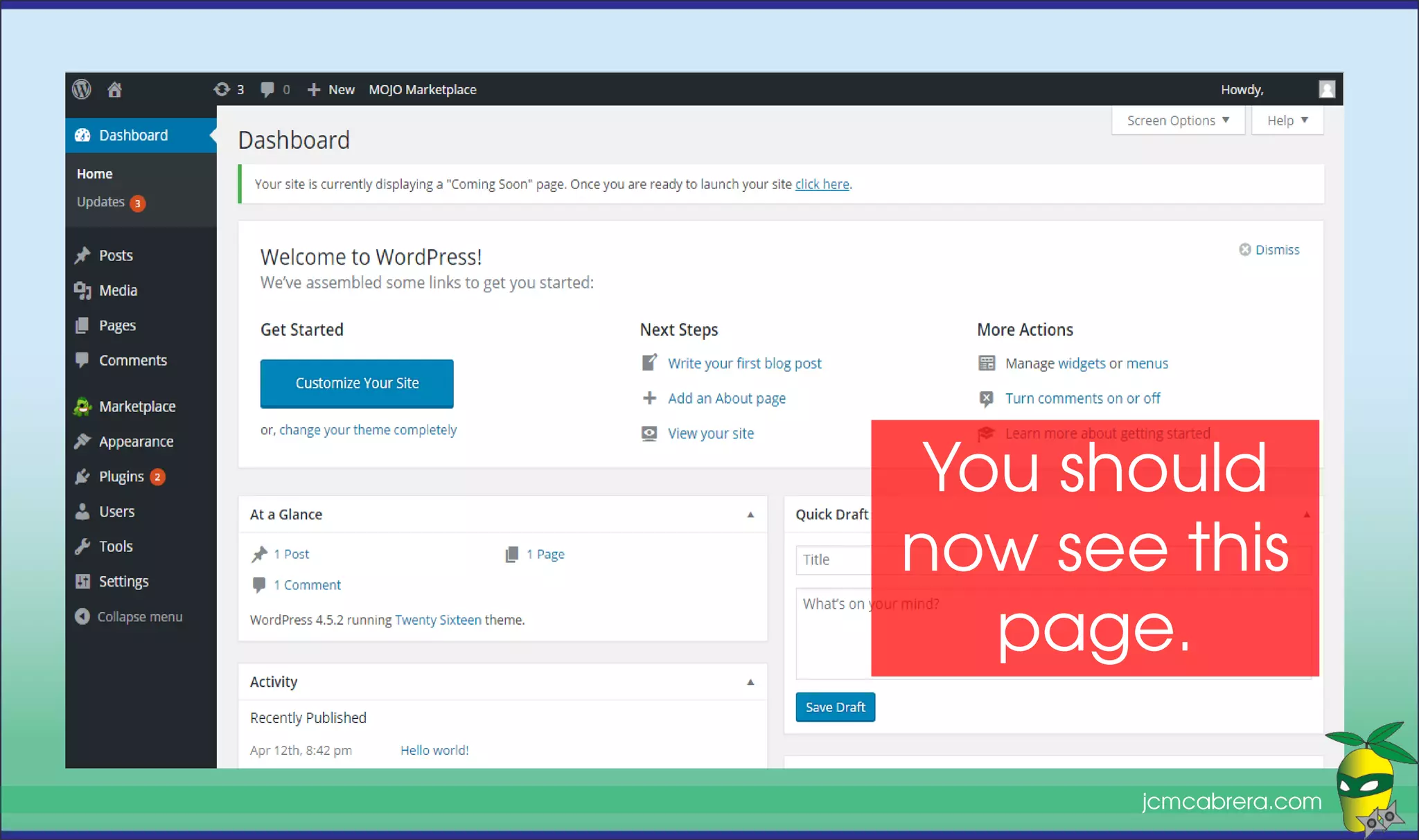Click the Pages icon in sidebar
This screenshot has height=840, width=1419.
click(82, 325)
